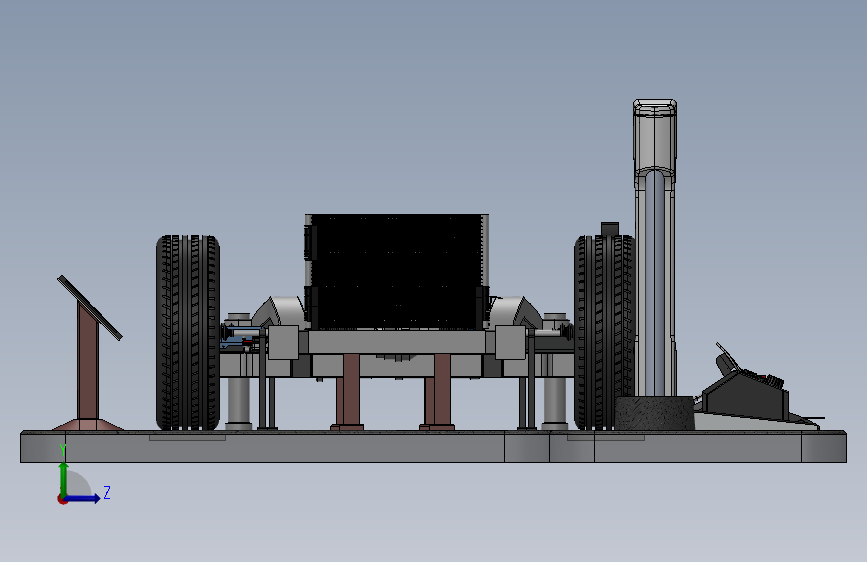Image resolution: width=867 pixels, height=562 pixels.
Task: Click the red origin ball of the triad
Action: (x=62, y=499)
